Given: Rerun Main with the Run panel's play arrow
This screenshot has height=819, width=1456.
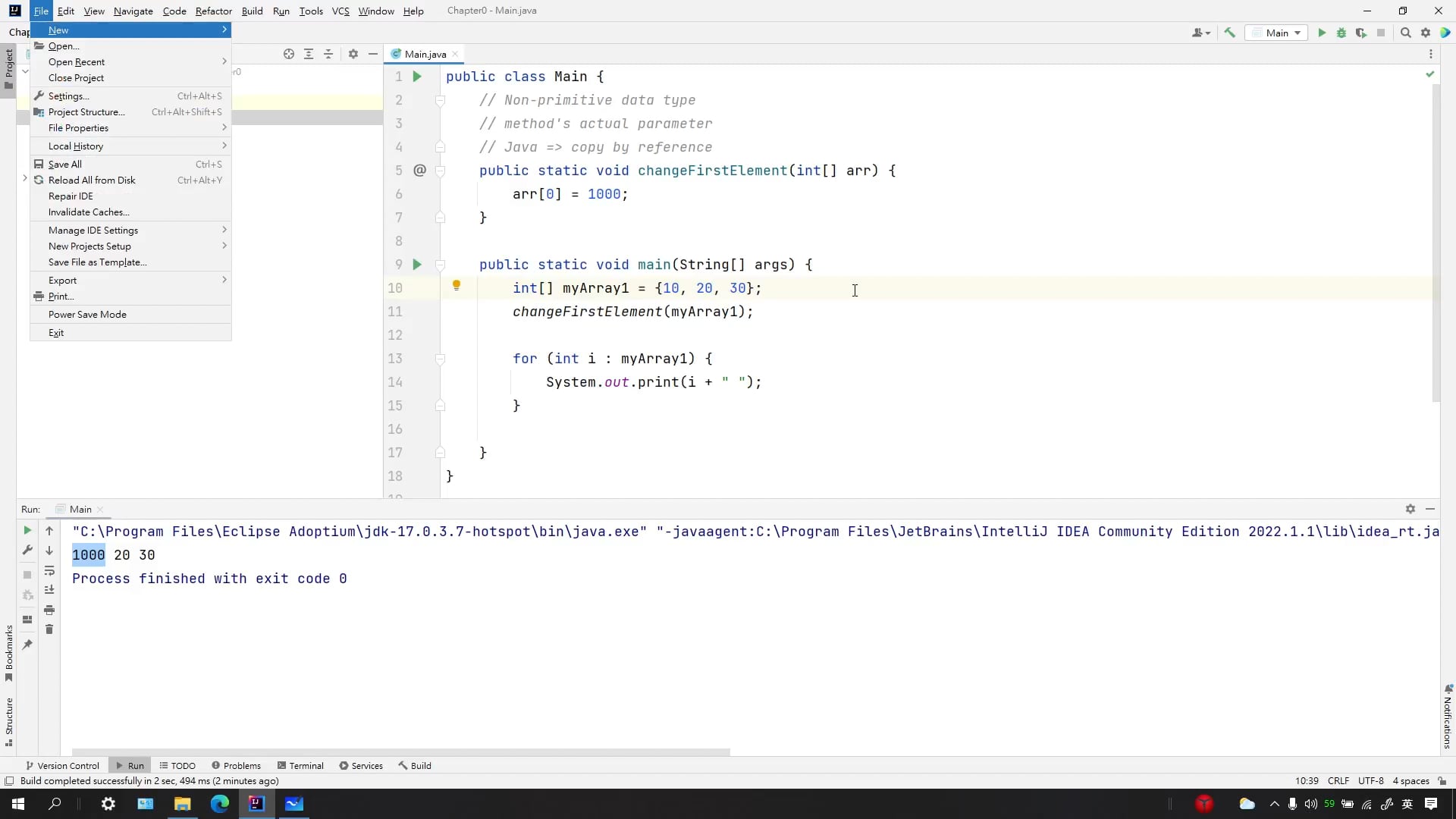Looking at the screenshot, I should click(27, 531).
